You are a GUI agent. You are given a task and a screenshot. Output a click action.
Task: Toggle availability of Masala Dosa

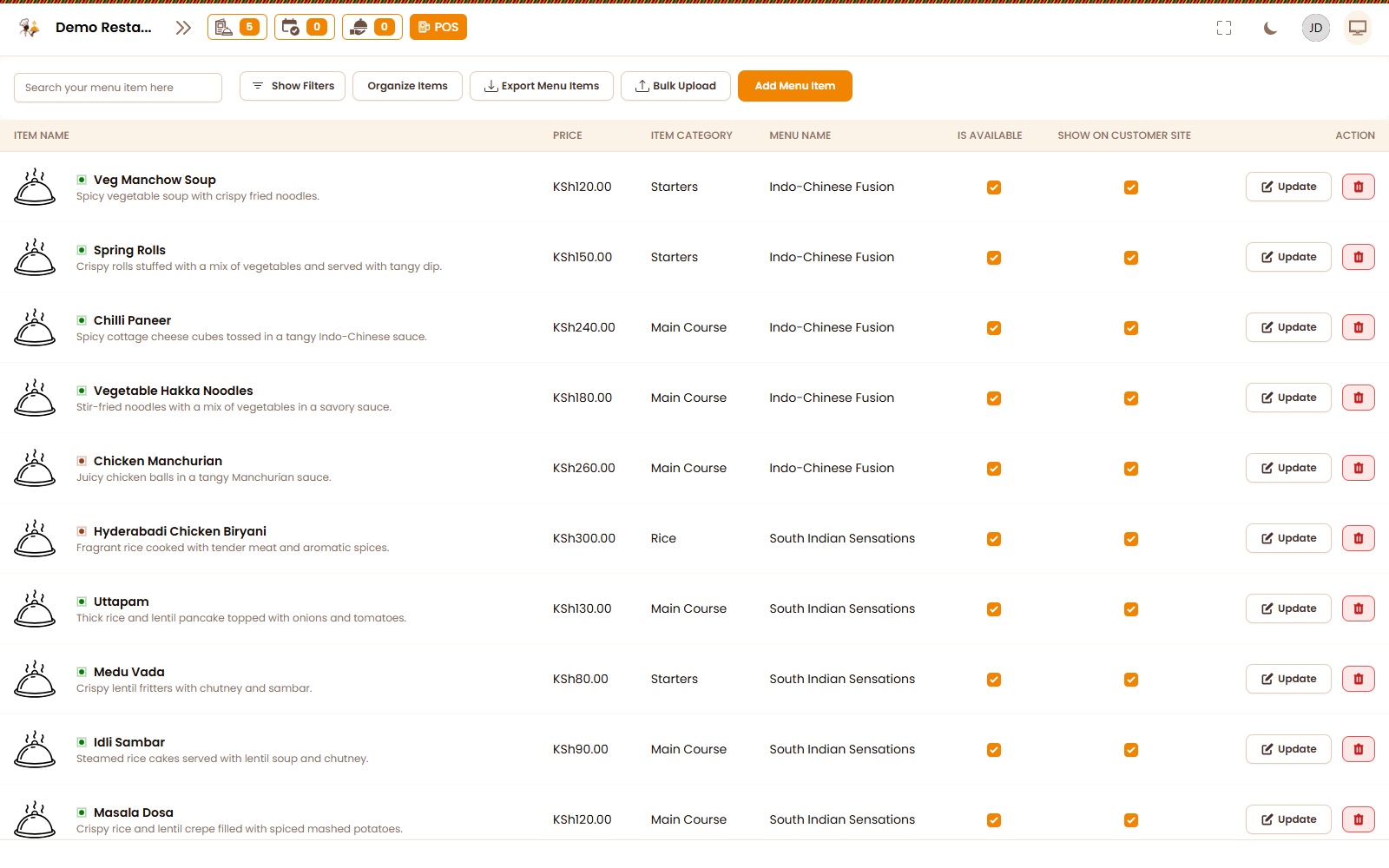994,820
